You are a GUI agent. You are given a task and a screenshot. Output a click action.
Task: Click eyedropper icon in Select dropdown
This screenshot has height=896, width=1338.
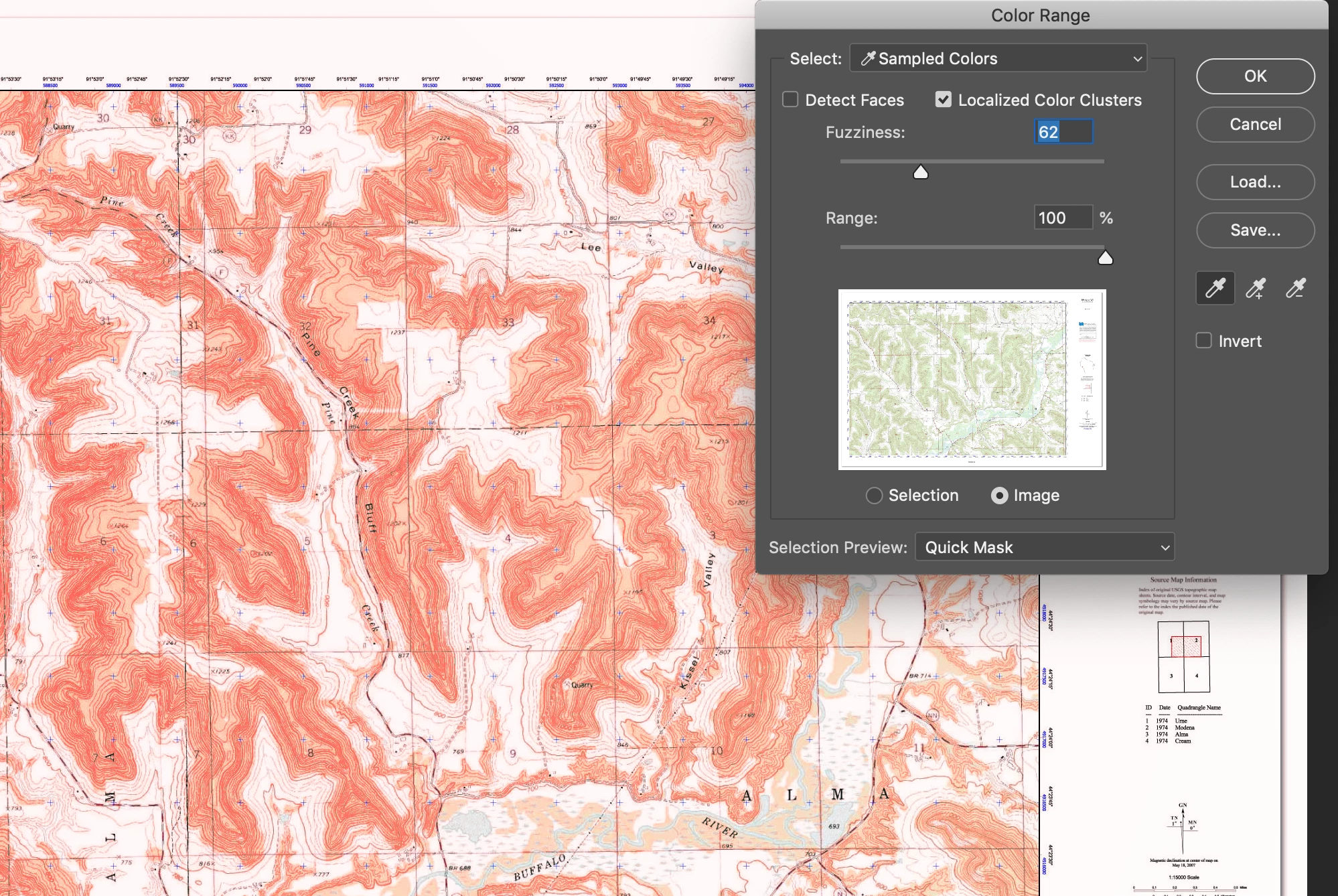(x=868, y=59)
